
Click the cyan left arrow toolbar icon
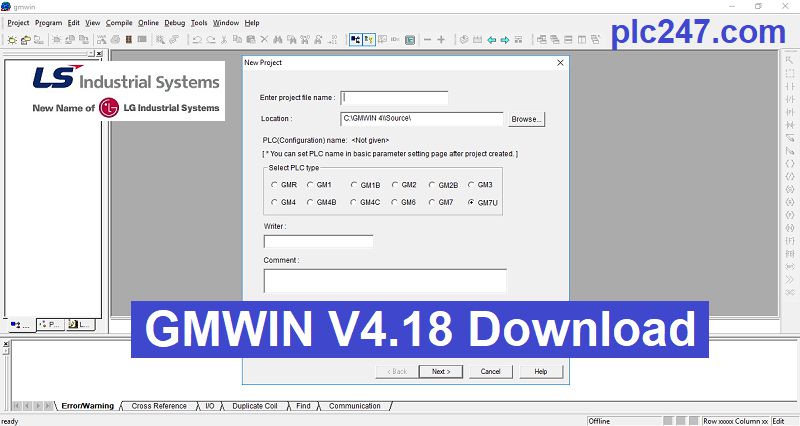[x=491, y=40]
